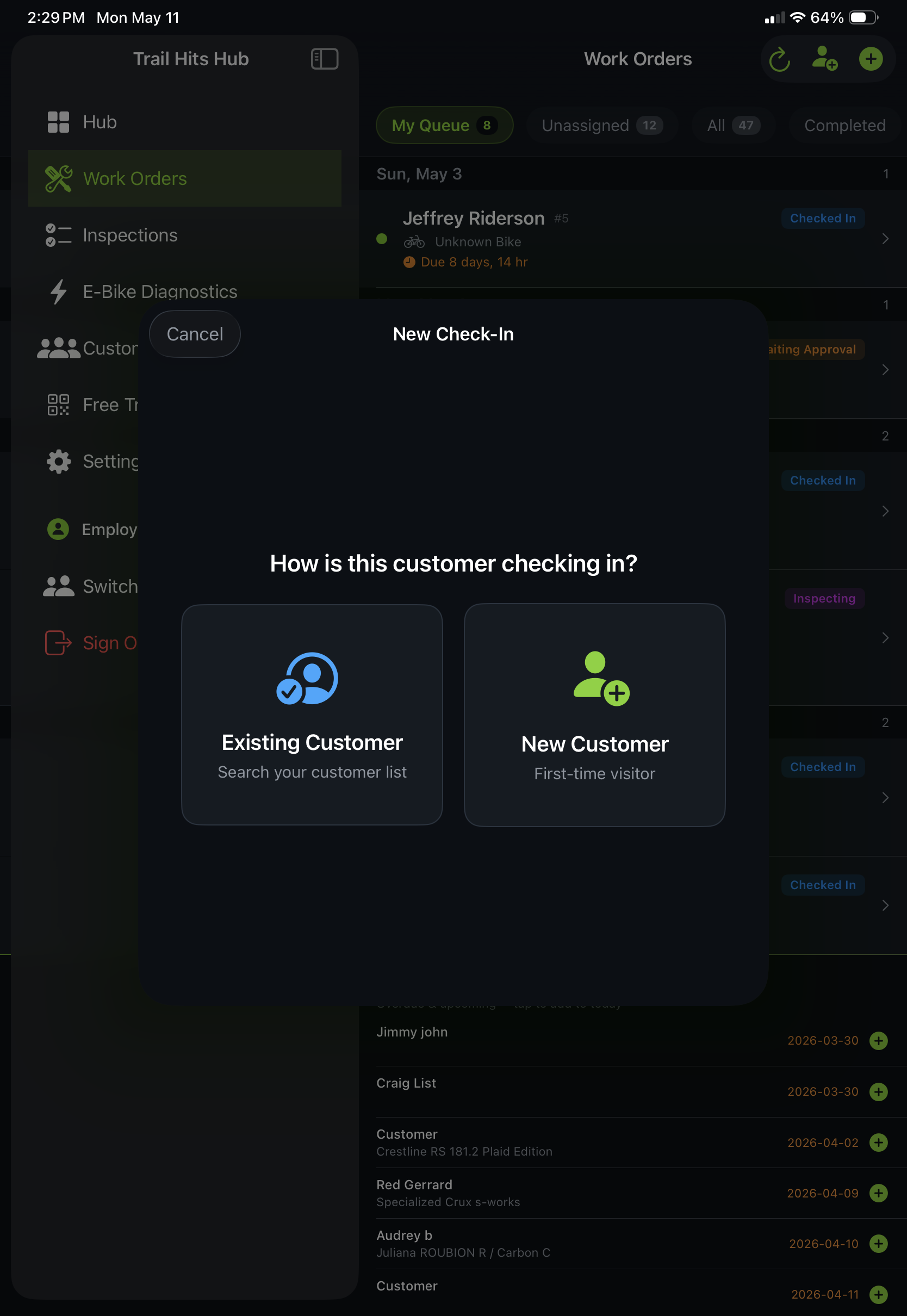907x1316 pixels.
Task: Open Inspections in the sidebar
Action: [185, 235]
